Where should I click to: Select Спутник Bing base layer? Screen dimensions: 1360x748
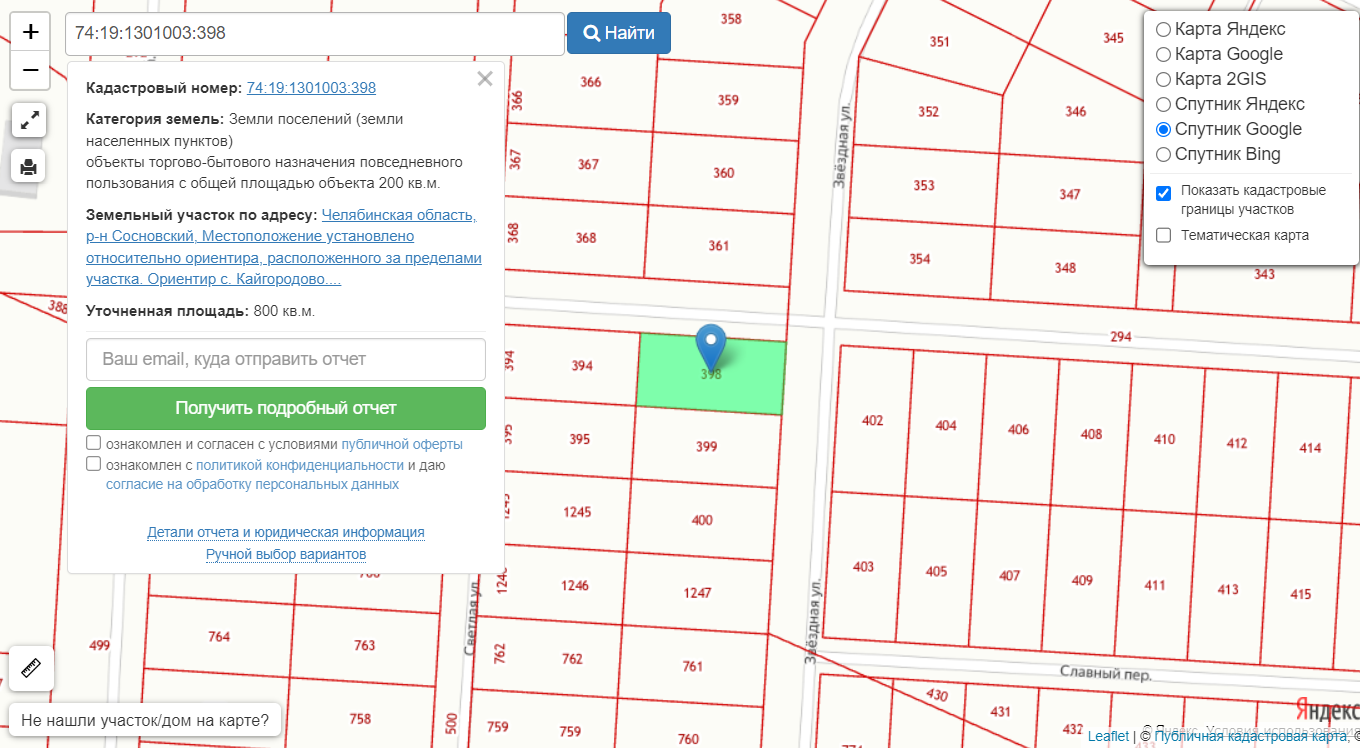click(1163, 154)
